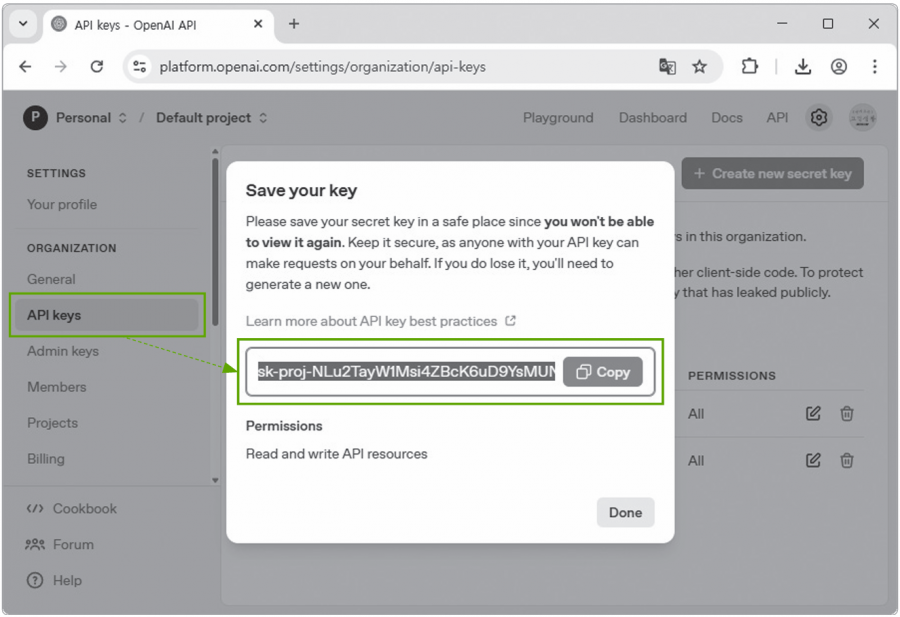The image size is (900, 617).
Task: Open a new browser tab
Action: 294,24
